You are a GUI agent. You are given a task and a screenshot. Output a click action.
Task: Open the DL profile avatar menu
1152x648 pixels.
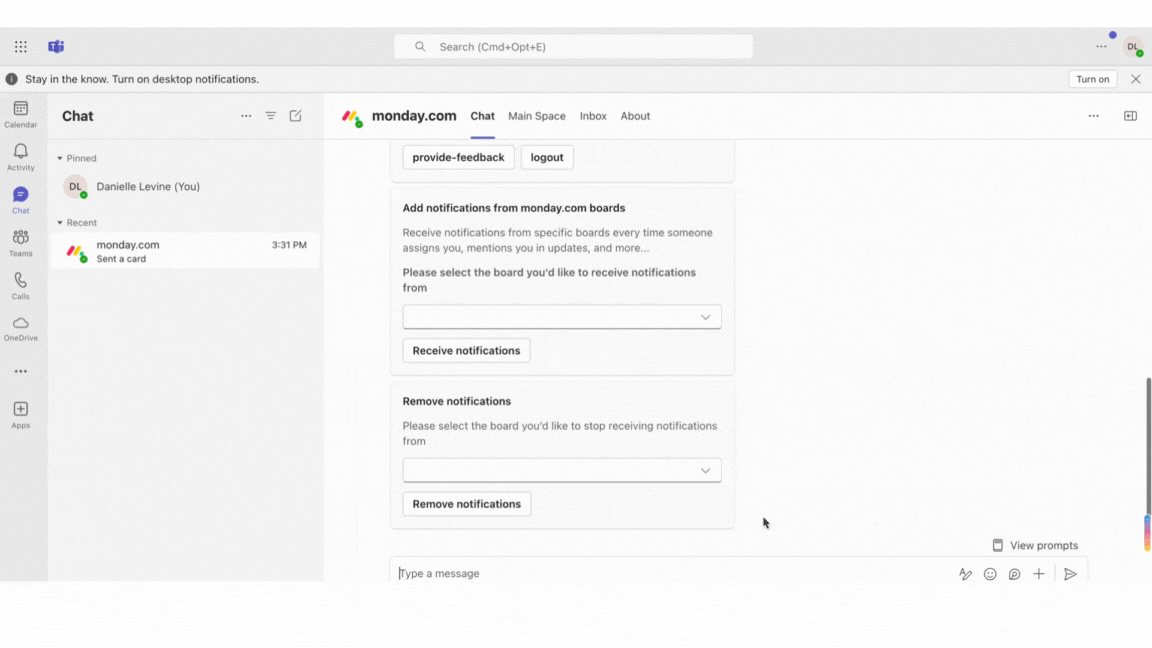[1133, 47]
